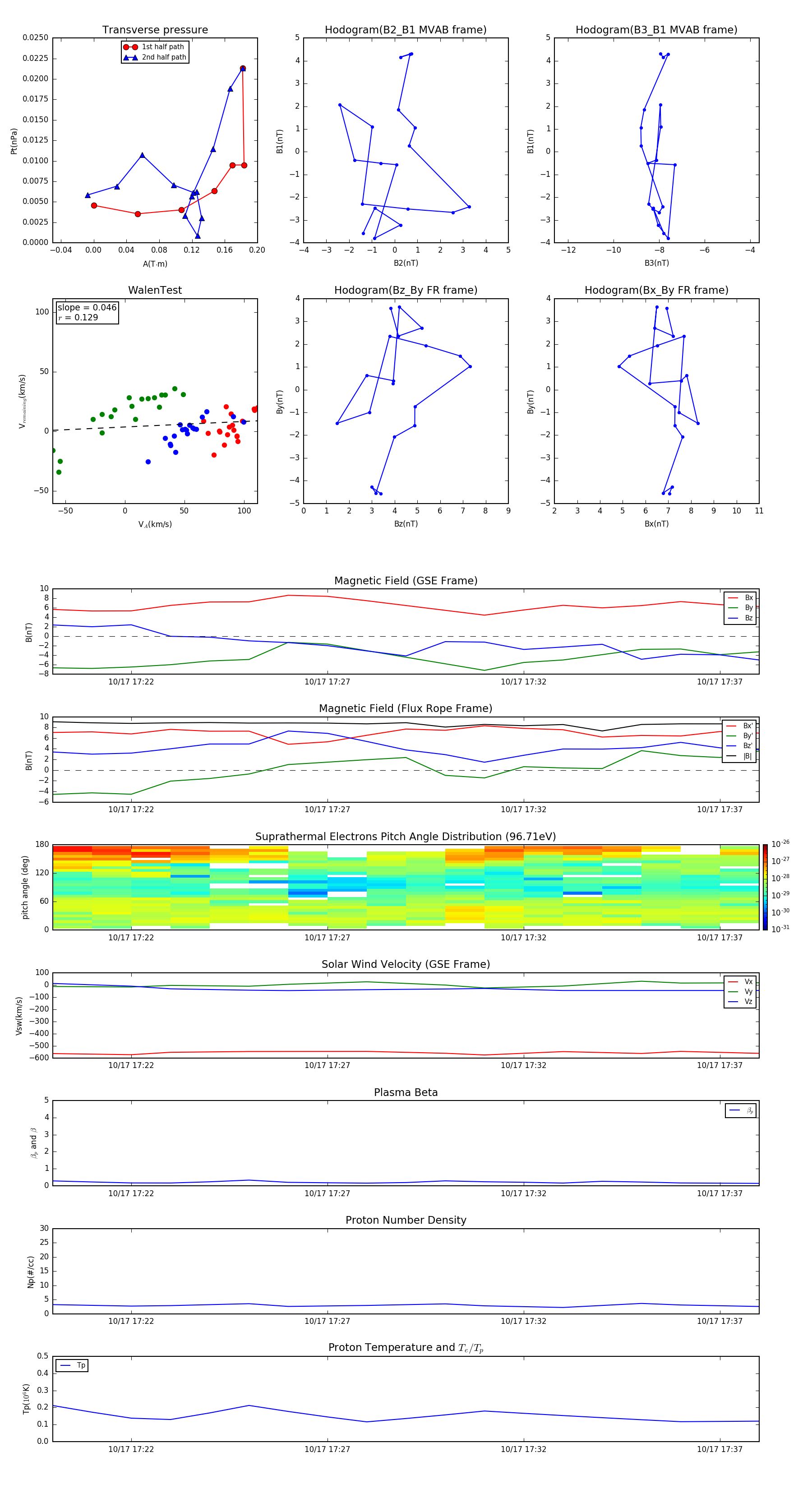Screen dimensions: 812x1489
Task: Click the 'WalenTest' plot title
Action: [155, 290]
